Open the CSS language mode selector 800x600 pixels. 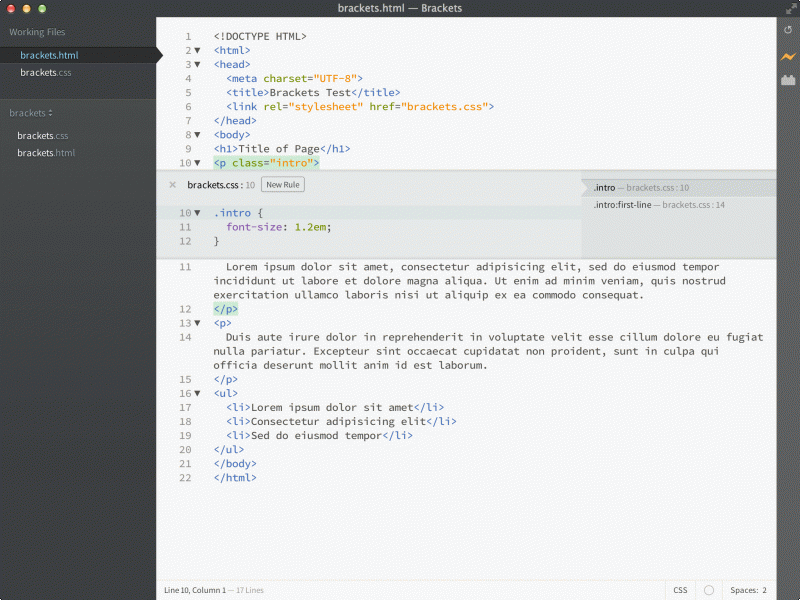pyautogui.click(x=680, y=590)
